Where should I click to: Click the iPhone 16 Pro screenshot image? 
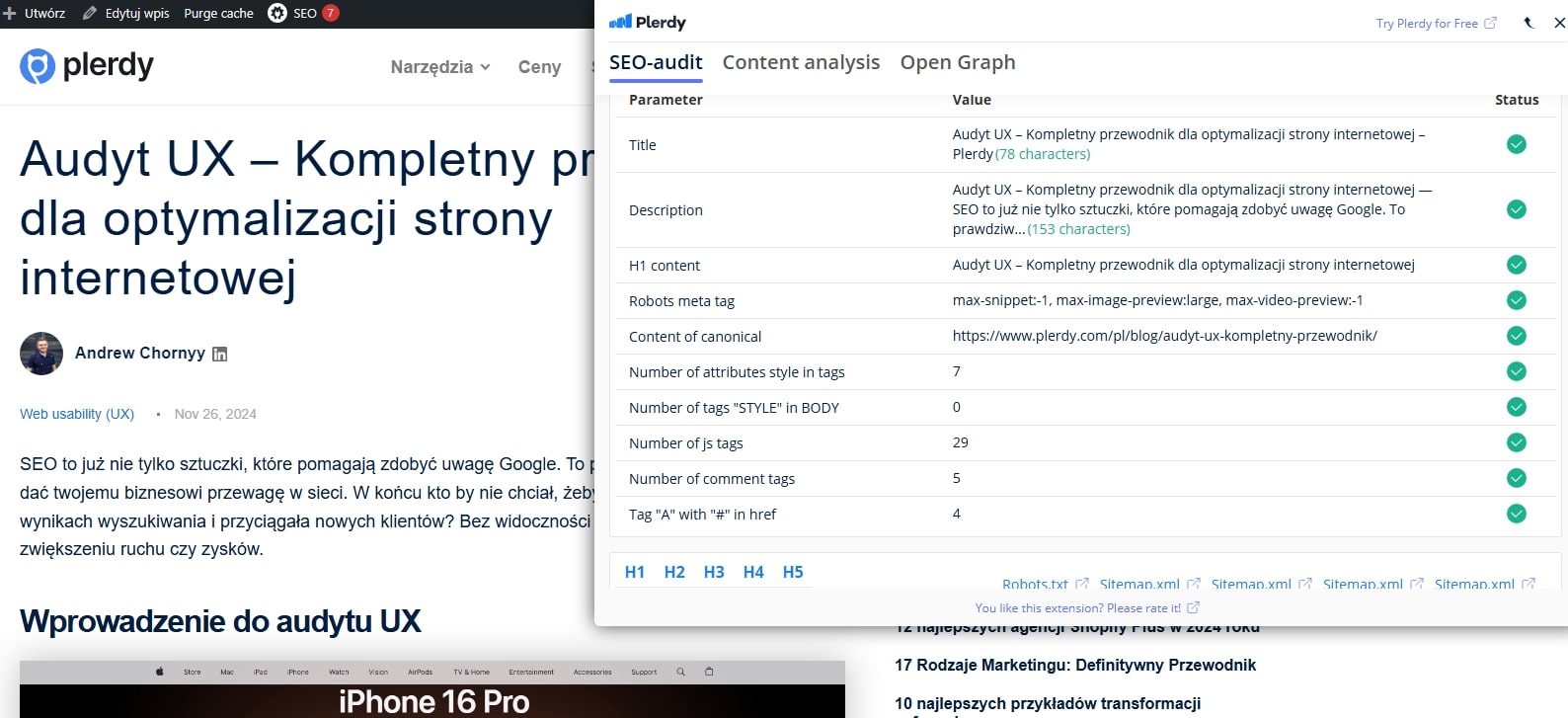(x=432, y=689)
